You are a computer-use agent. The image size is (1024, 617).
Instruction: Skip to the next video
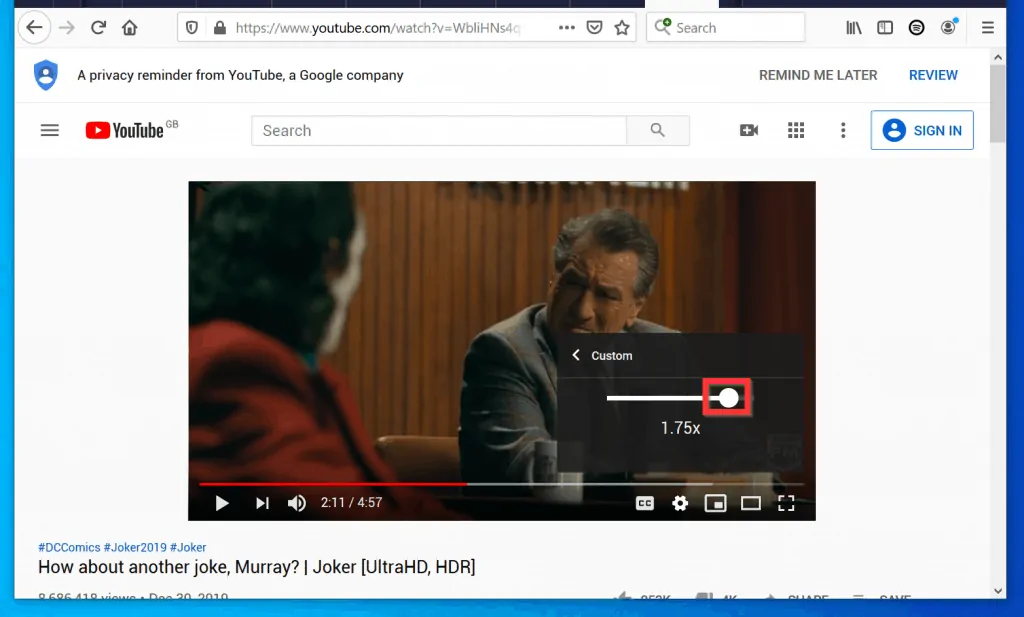[x=262, y=503]
